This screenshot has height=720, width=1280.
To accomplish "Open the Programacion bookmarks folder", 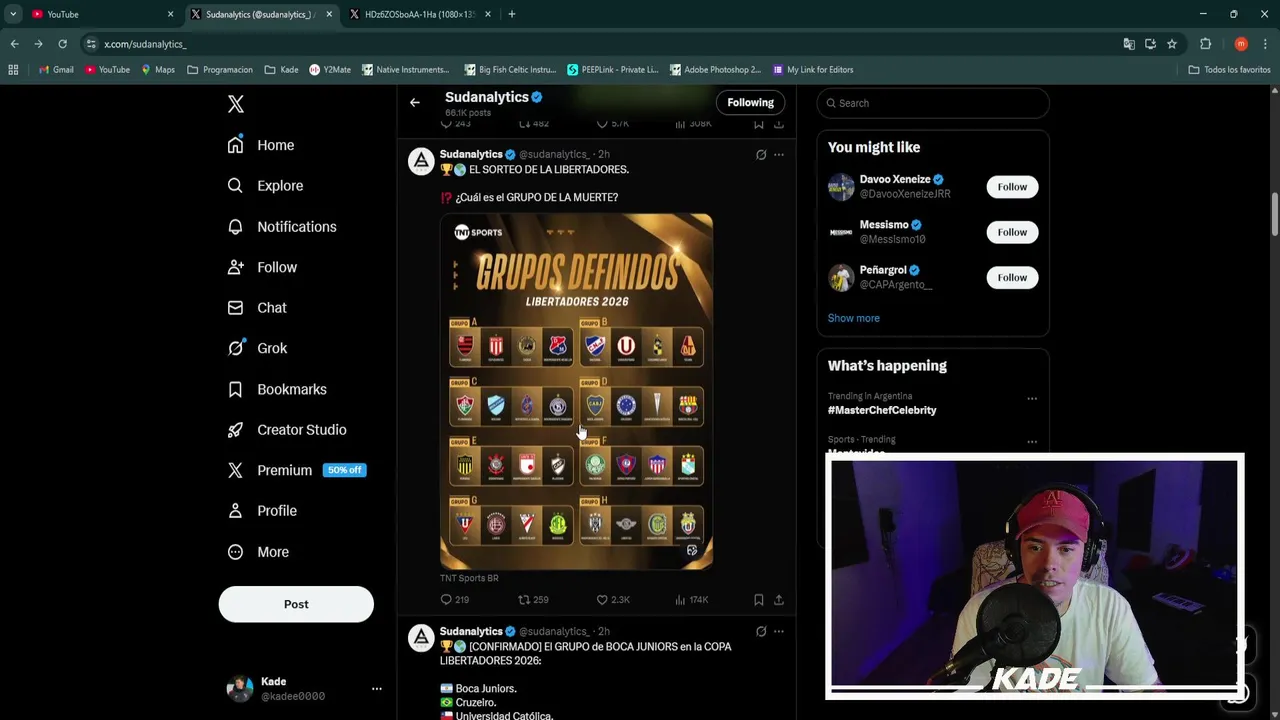I will [220, 70].
